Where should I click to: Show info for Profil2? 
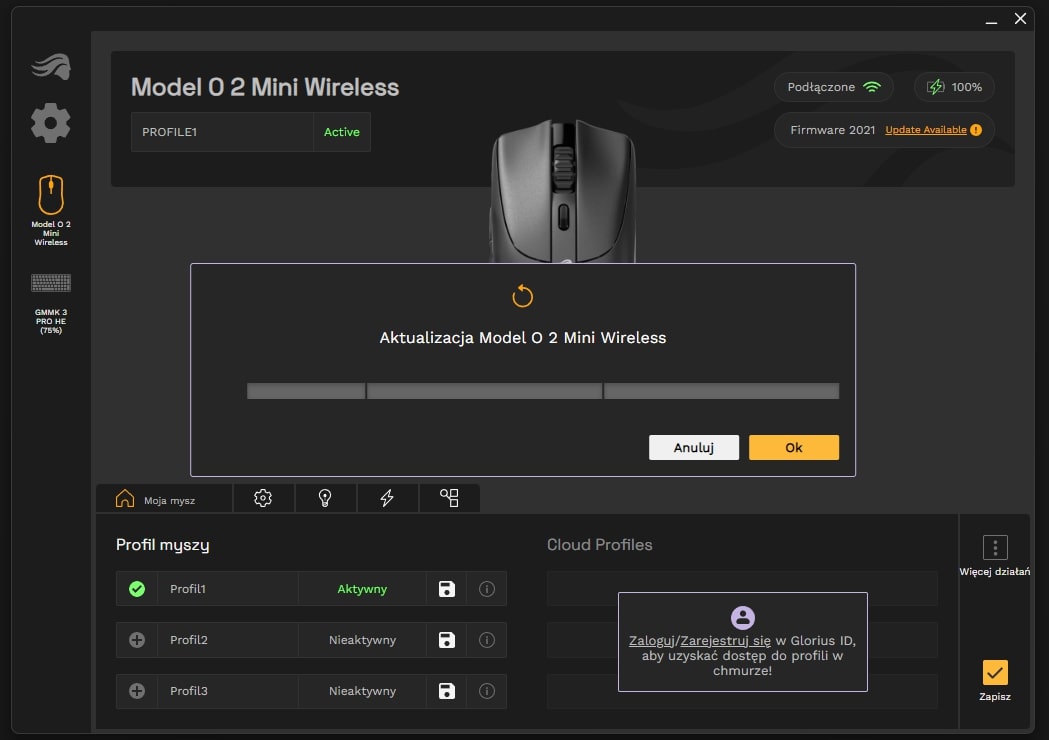[487, 640]
